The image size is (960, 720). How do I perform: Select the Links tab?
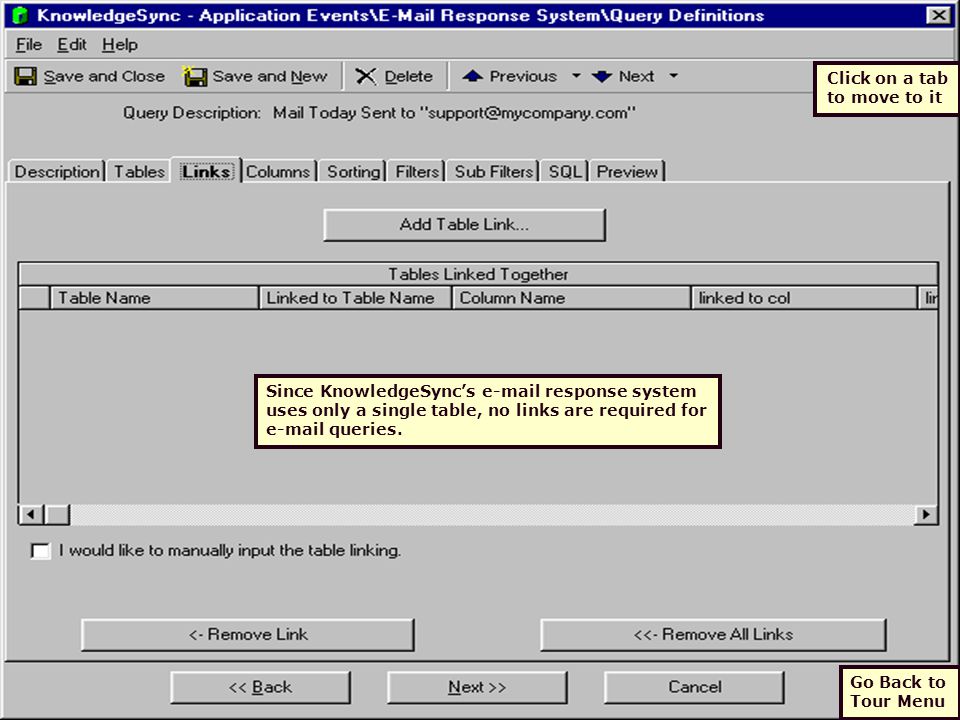coord(206,171)
